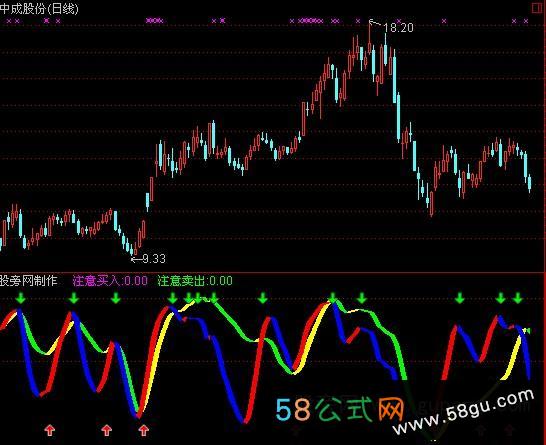The width and height of the screenshot is (546, 445).
Task: Select the 18.20 high price label
Action: tap(398, 28)
